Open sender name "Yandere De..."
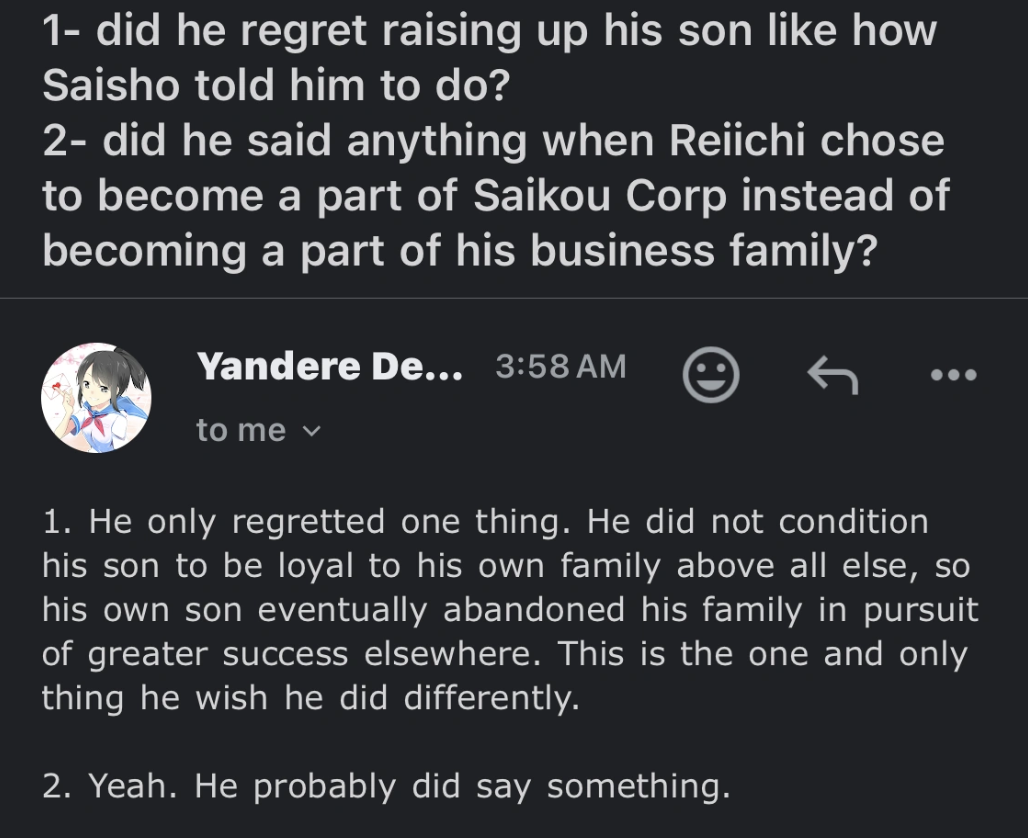 pyautogui.click(x=330, y=367)
